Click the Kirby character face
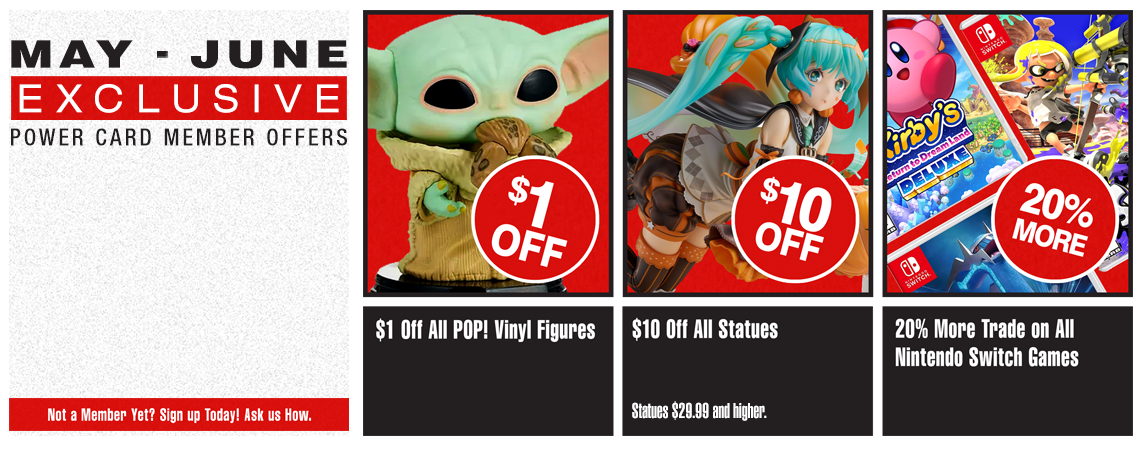Viewport: 1140px width, 450px height. [918, 64]
